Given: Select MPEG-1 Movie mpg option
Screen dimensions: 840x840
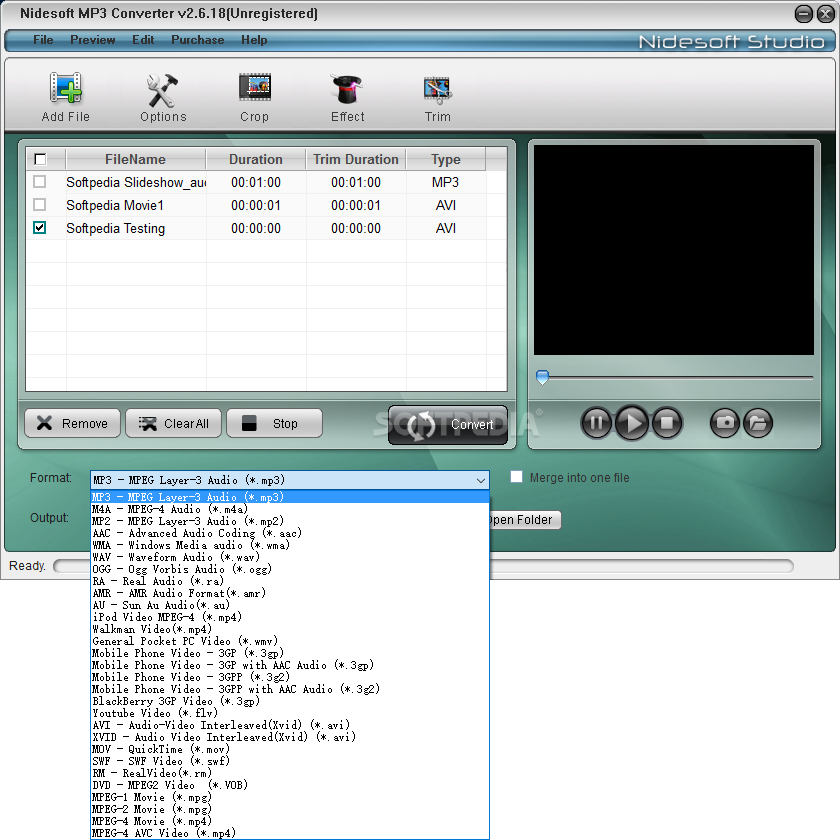Looking at the screenshot, I should (x=290, y=797).
